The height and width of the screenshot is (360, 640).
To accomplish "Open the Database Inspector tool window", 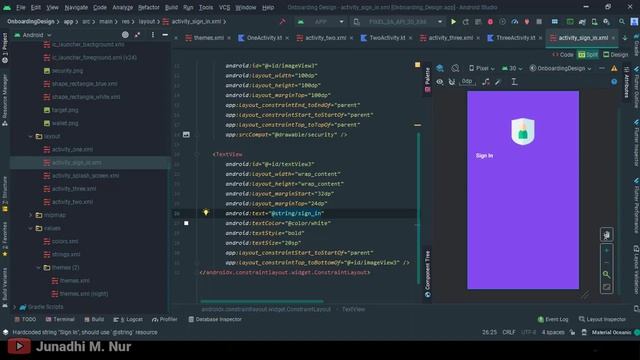I will (x=215, y=319).
